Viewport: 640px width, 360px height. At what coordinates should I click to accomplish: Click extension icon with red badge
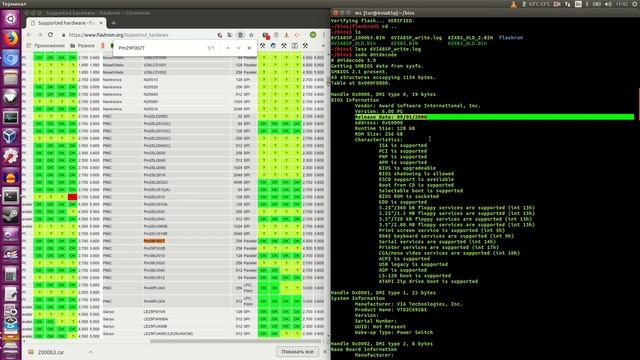(266, 36)
